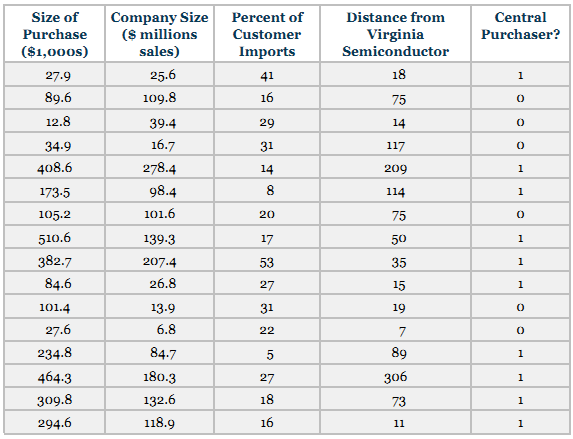Select the cell showing company size 278.4
This screenshot has height=439, width=573.
coord(159,168)
